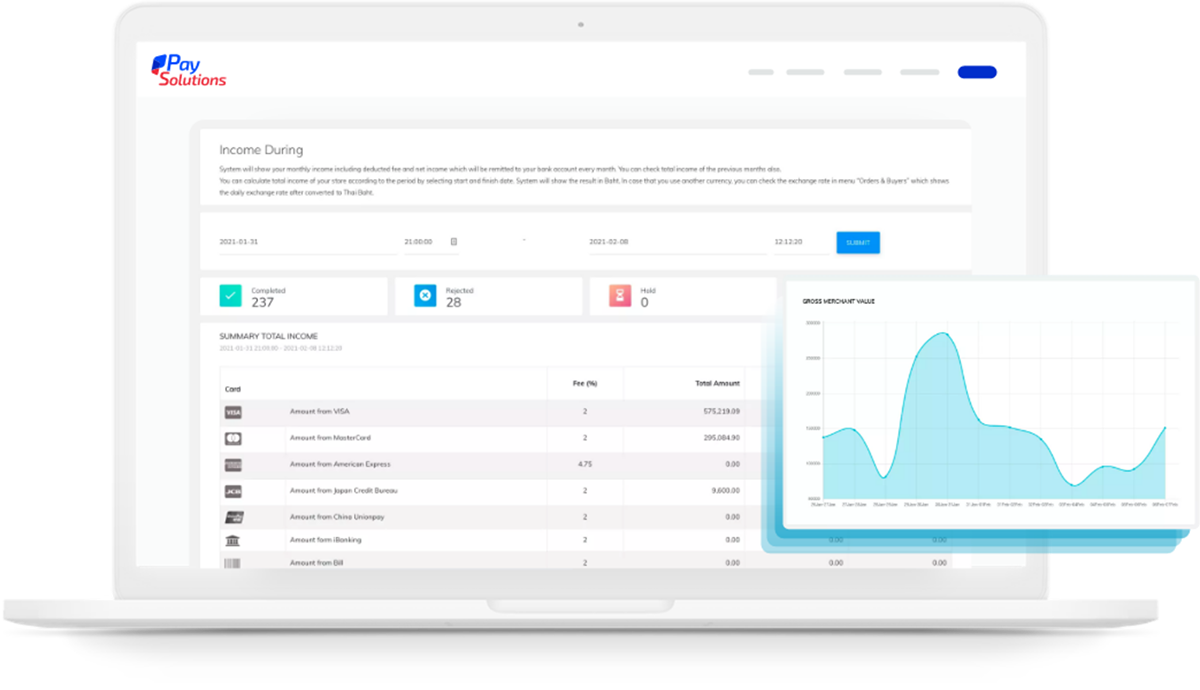1200x690 pixels.
Task: Click the MasterCard icon in table
Action: point(233,438)
